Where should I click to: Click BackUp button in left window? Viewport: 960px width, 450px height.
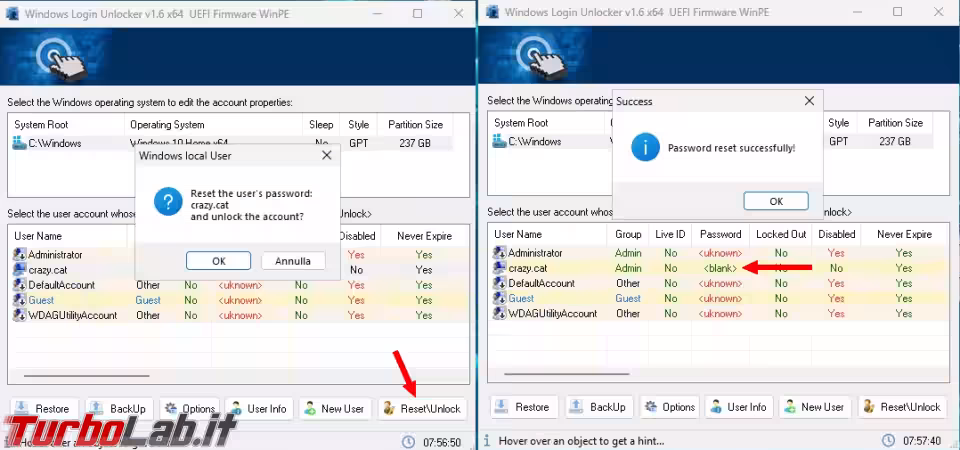pyautogui.click(x=119, y=408)
